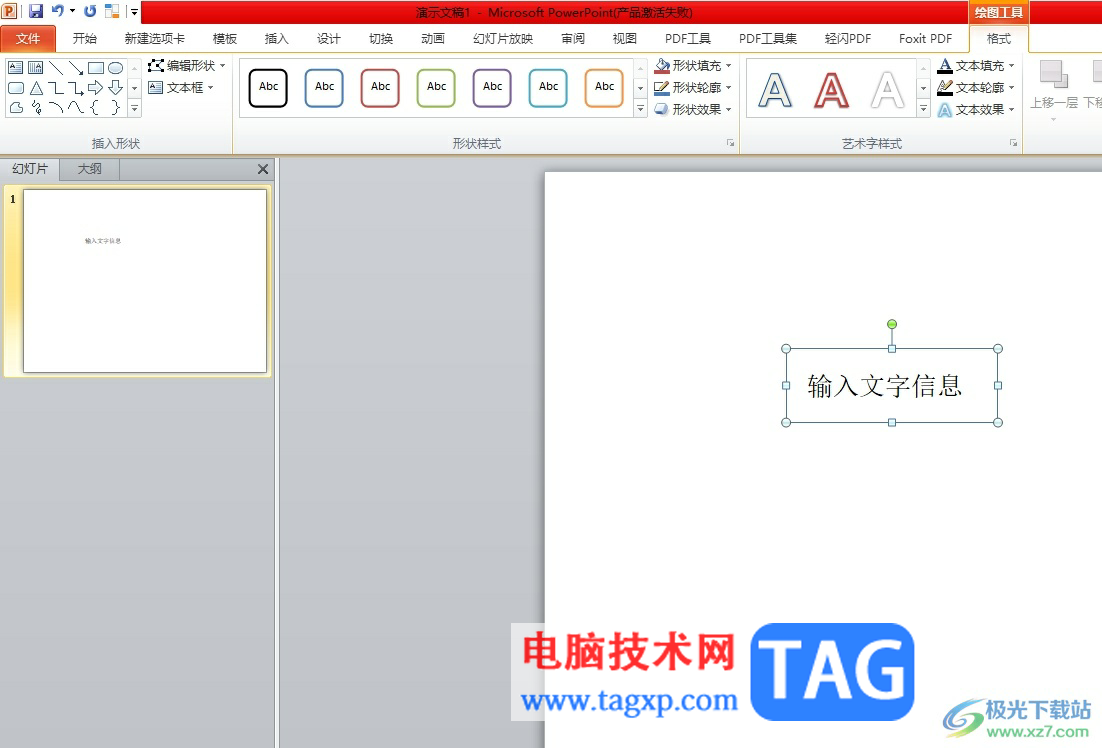The width and height of the screenshot is (1102, 748).
Task: Click the Save icon in quick access toolbar
Action: coord(35,11)
